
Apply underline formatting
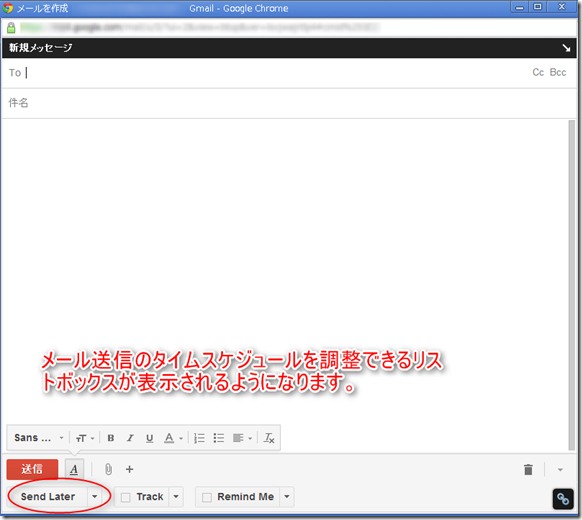click(150, 438)
